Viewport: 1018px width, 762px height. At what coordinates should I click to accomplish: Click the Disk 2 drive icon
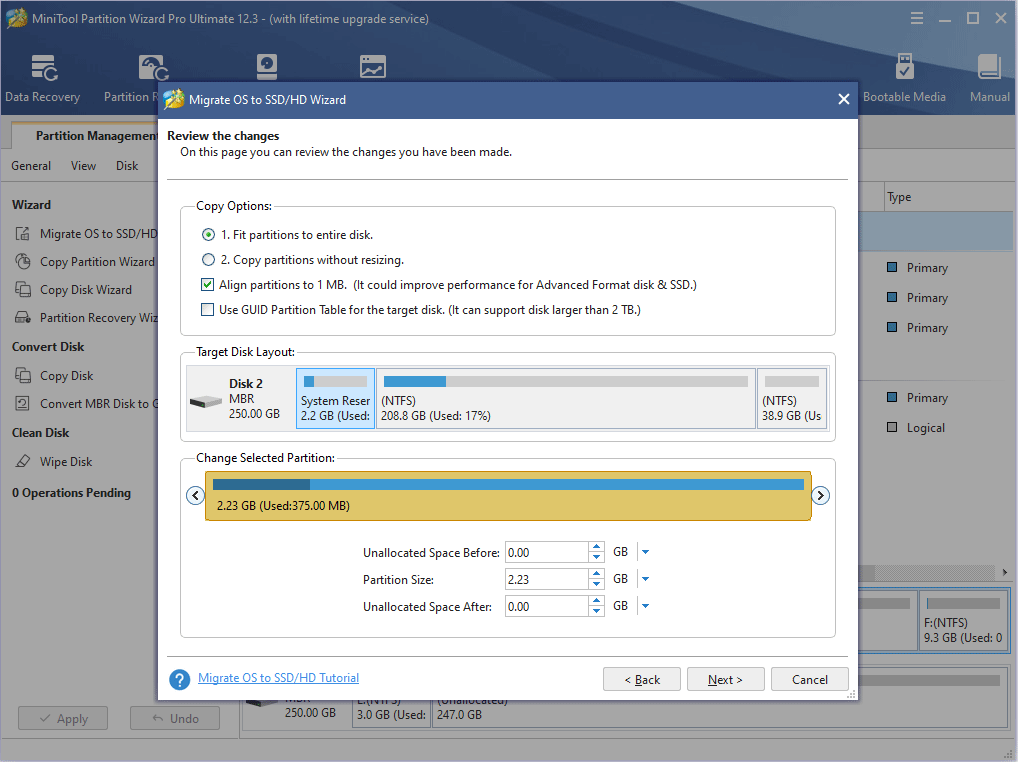point(206,402)
